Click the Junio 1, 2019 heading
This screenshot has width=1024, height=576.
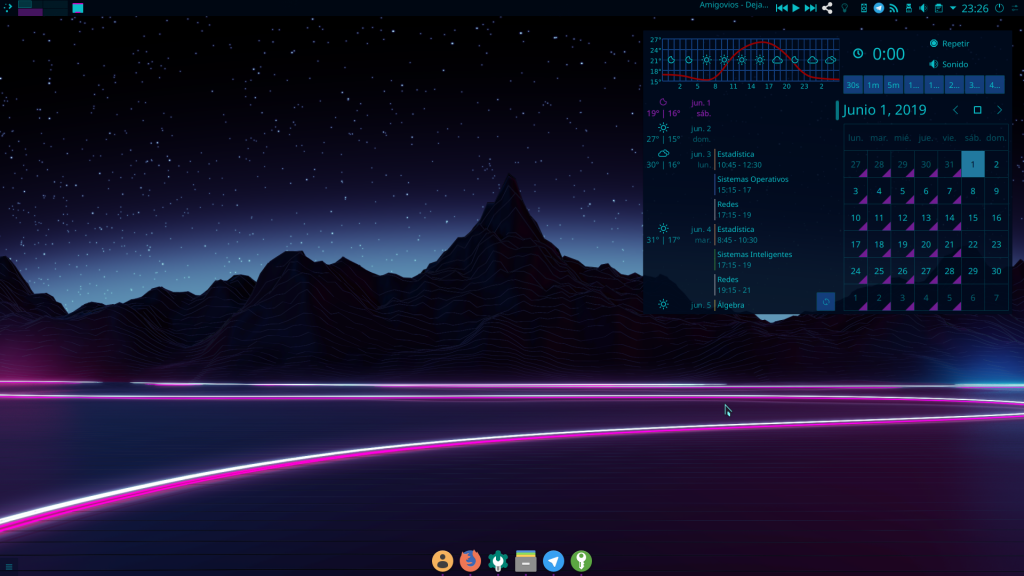[884, 110]
